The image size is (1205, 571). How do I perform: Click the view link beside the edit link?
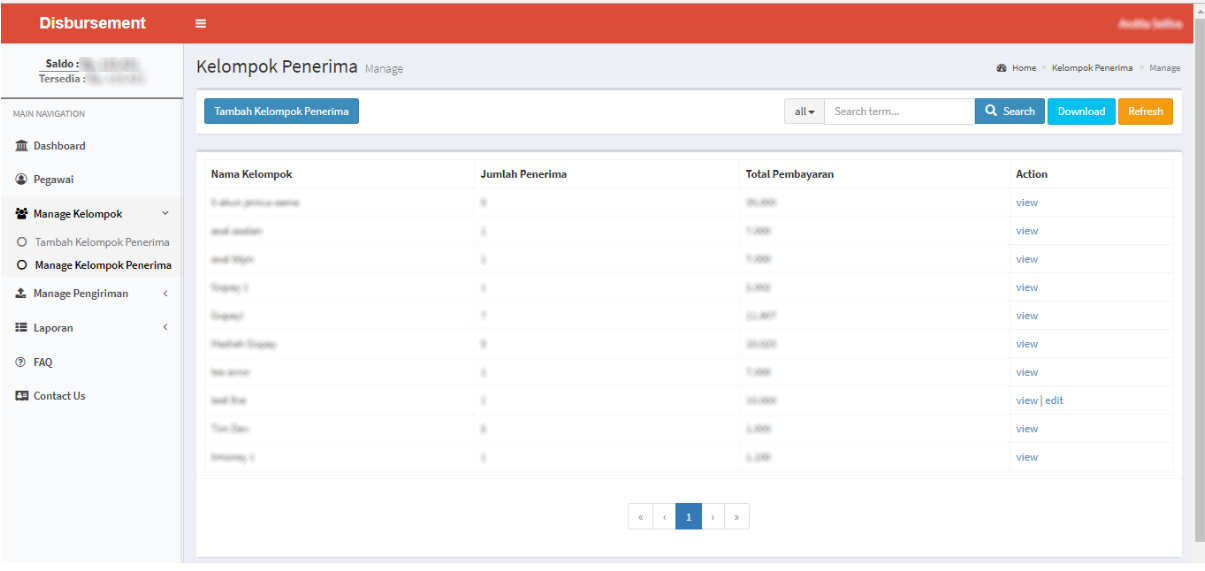tap(1027, 400)
